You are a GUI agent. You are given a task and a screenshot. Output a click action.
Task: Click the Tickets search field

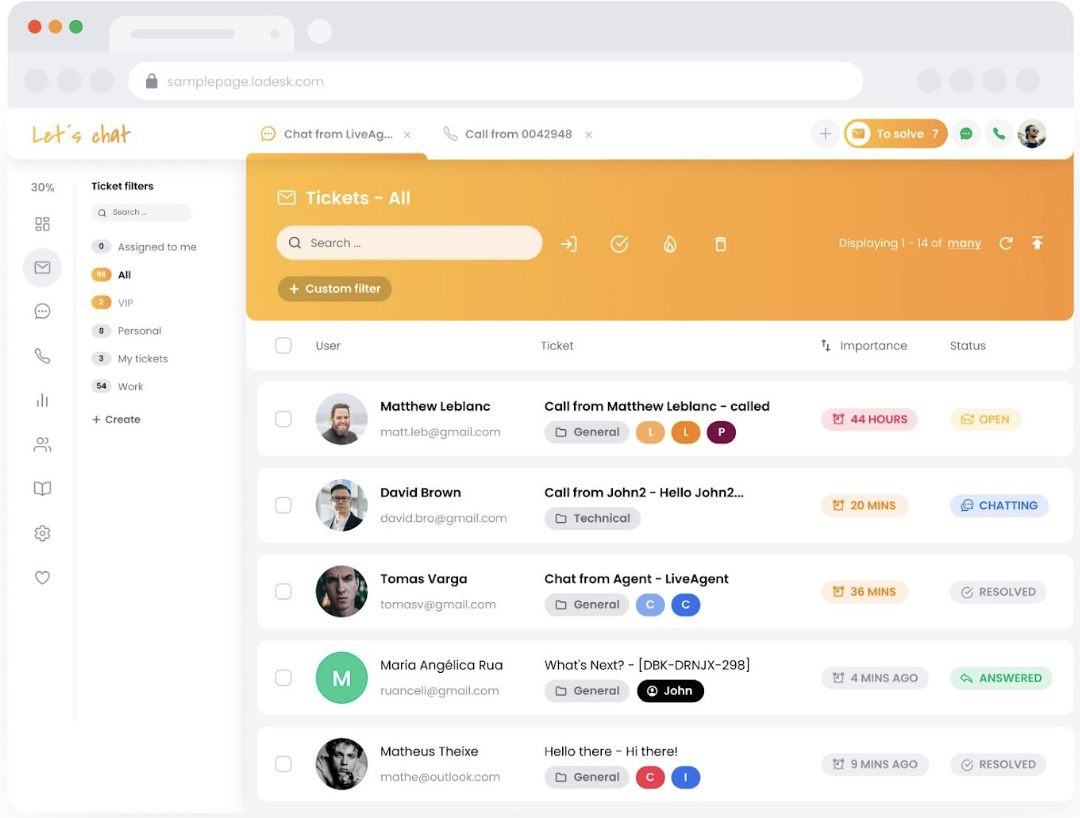click(409, 243)
